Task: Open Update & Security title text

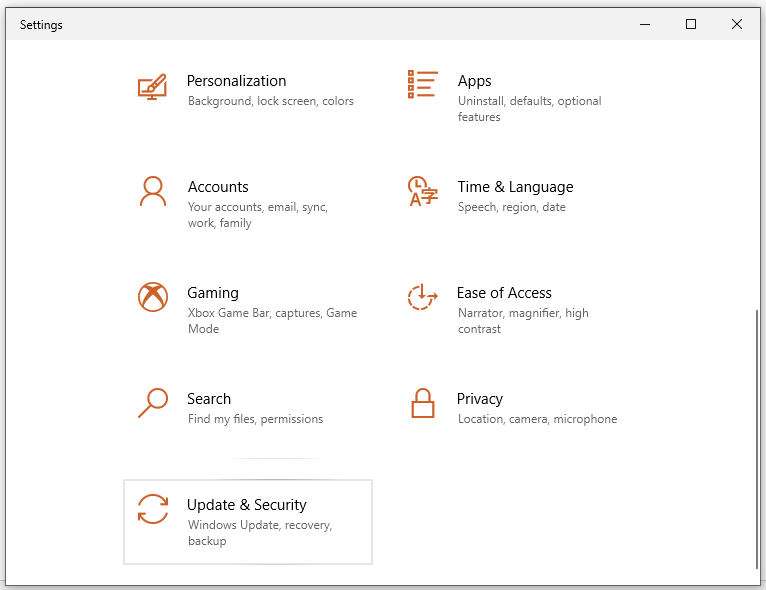Action: [x=246, y=505]
